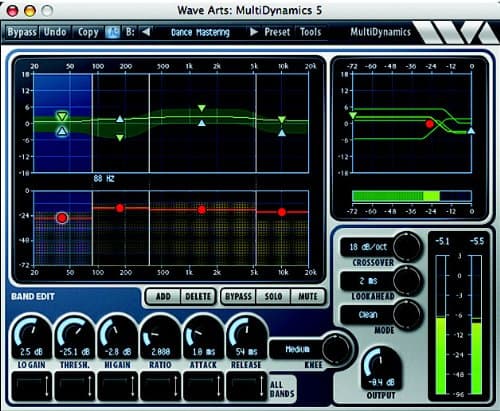
Task: Click blue triangle on transfer curve right edge
Action: [471, 130]
